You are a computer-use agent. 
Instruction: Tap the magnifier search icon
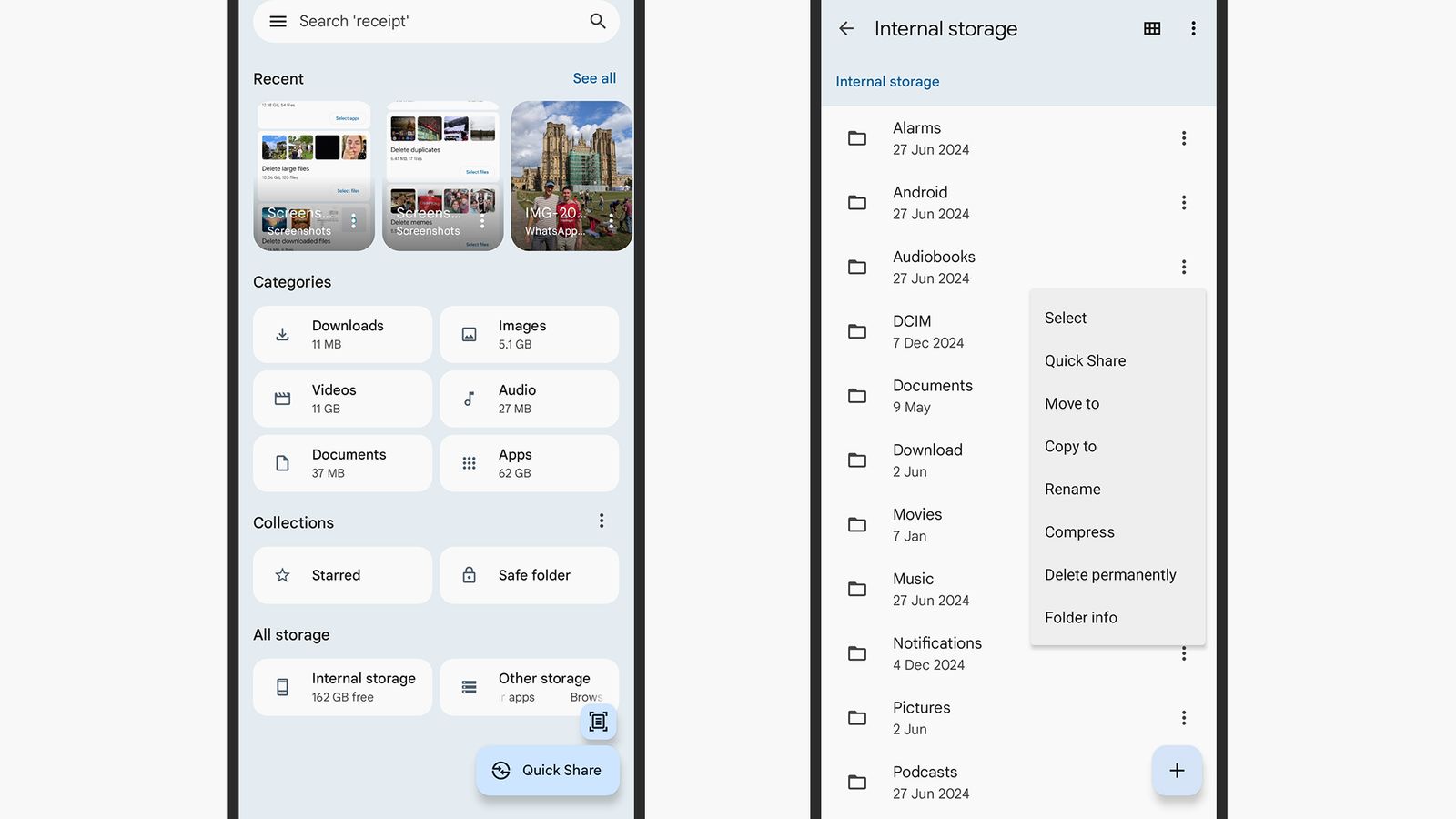click(598, 21)
